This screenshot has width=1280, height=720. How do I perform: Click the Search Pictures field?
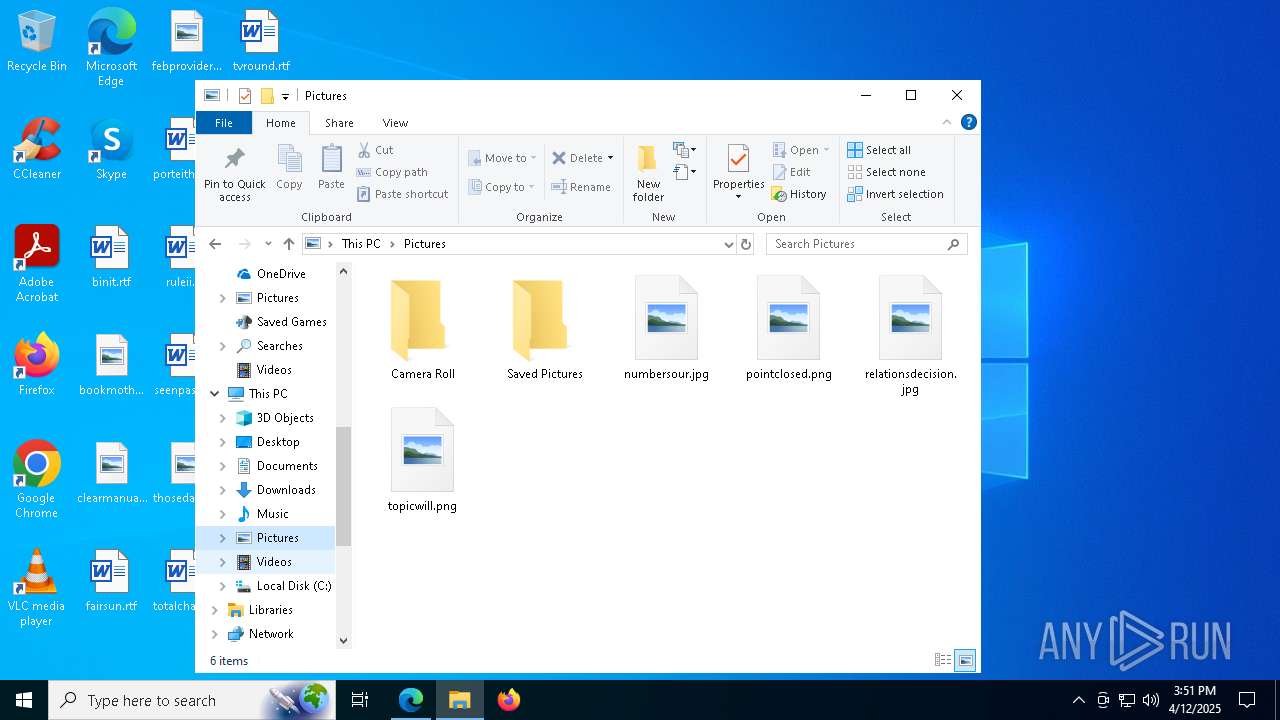point(867,244)
